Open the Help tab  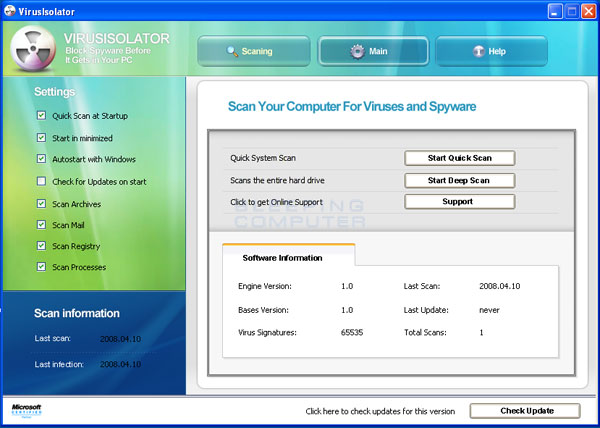tap(491, 51)
